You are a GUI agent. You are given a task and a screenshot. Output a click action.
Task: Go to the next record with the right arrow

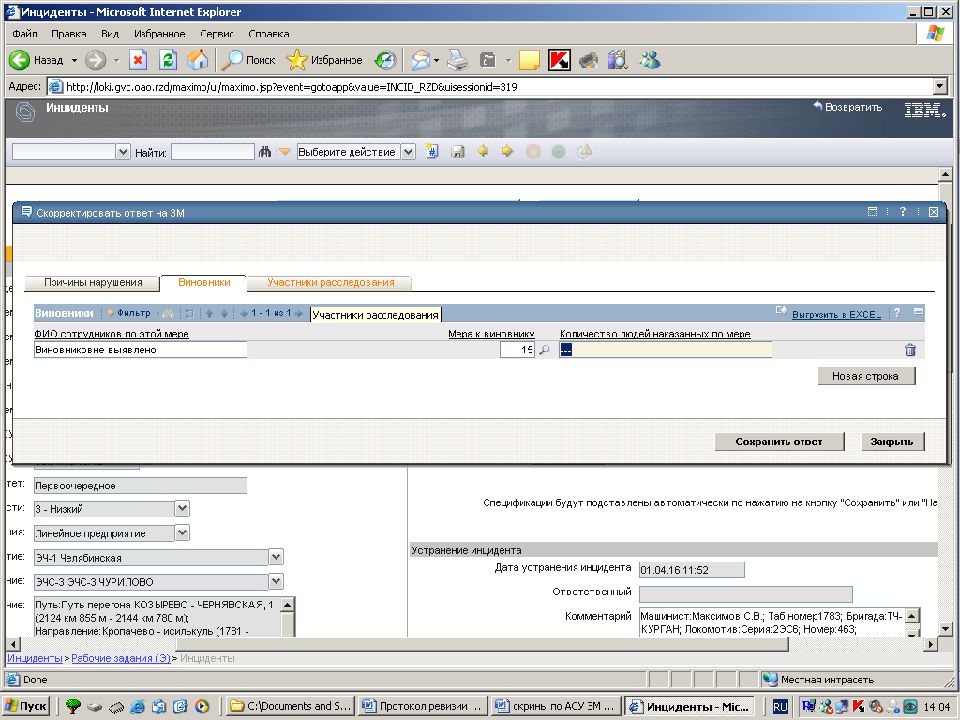(x=508, y=151)
